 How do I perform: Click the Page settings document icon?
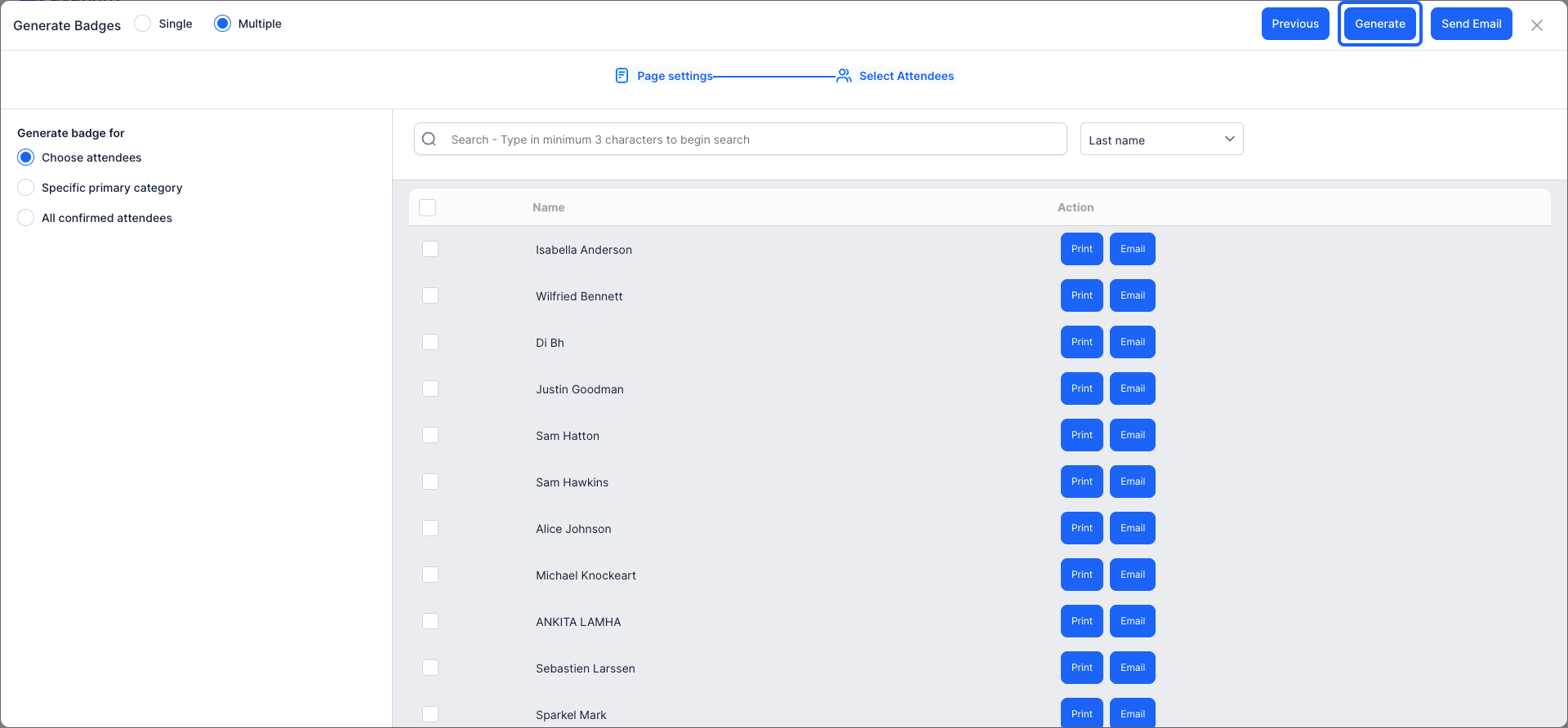coord(621,76)
